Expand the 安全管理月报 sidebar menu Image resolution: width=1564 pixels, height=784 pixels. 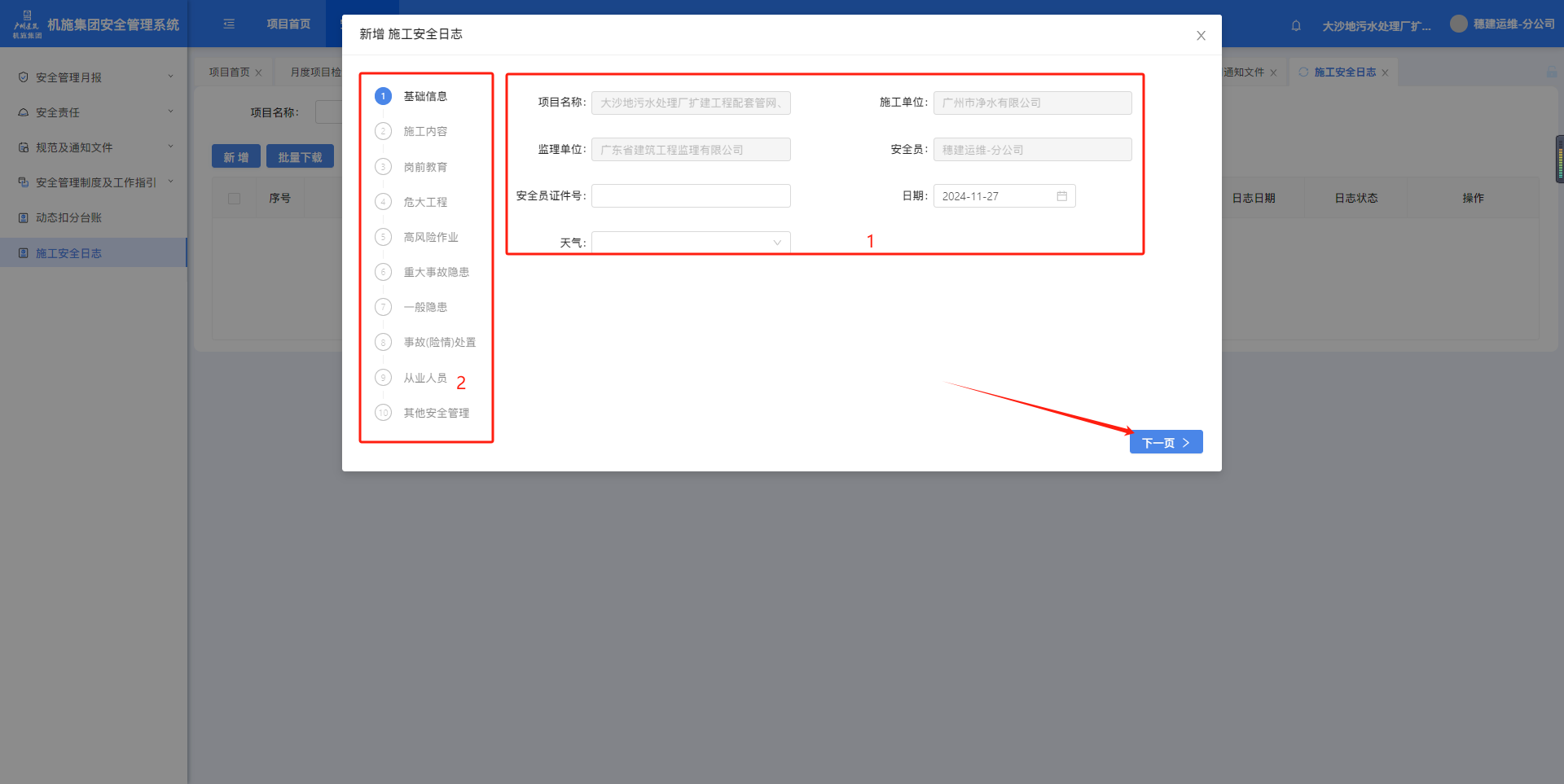94,77
